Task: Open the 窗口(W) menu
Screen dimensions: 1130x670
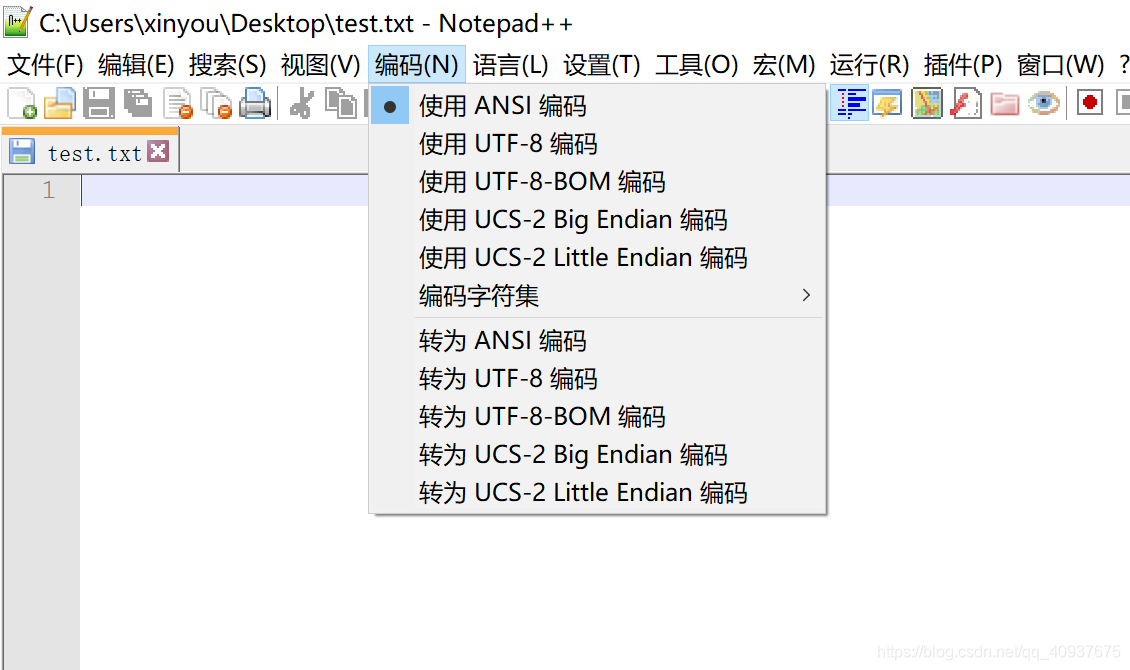Action: [1060, 65]
